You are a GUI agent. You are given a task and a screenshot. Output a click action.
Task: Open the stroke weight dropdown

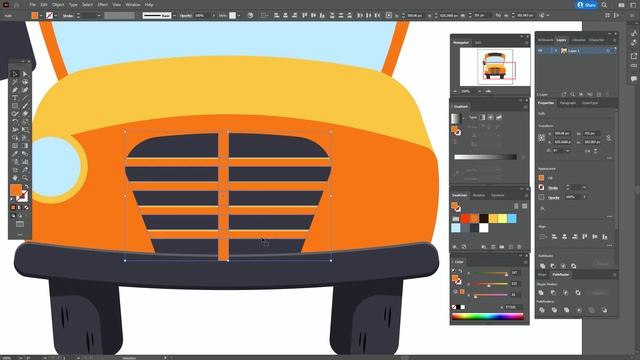coord(98,16)
